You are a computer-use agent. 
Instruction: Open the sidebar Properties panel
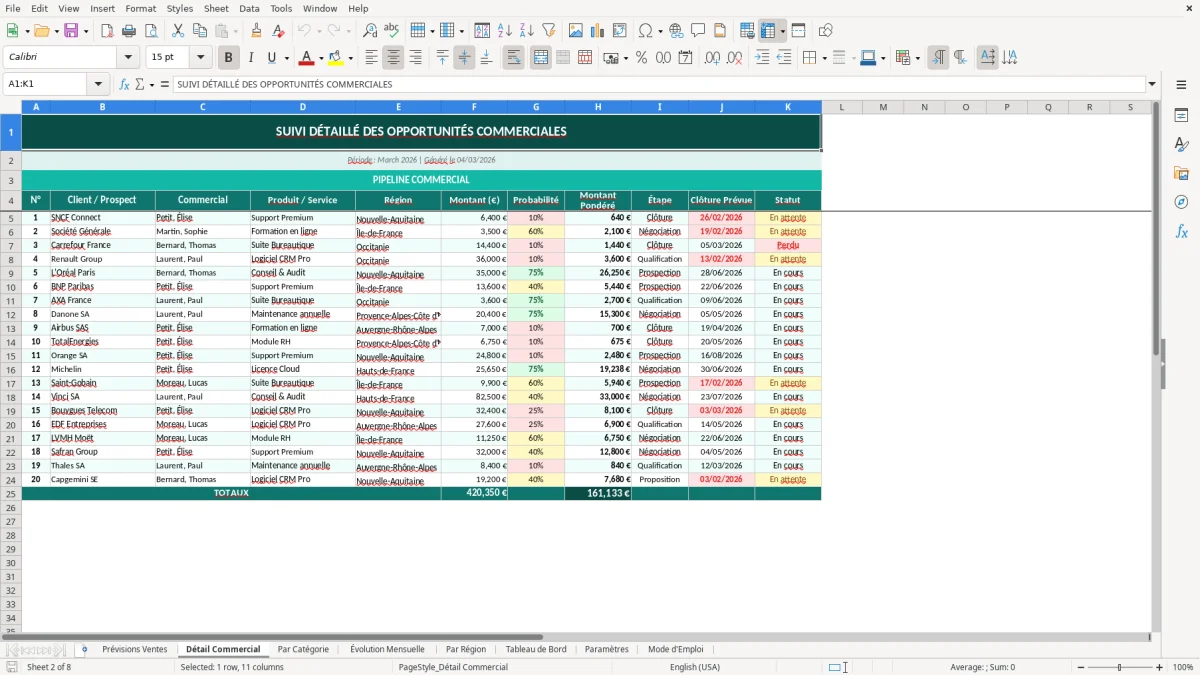(x=1181, y=116)
